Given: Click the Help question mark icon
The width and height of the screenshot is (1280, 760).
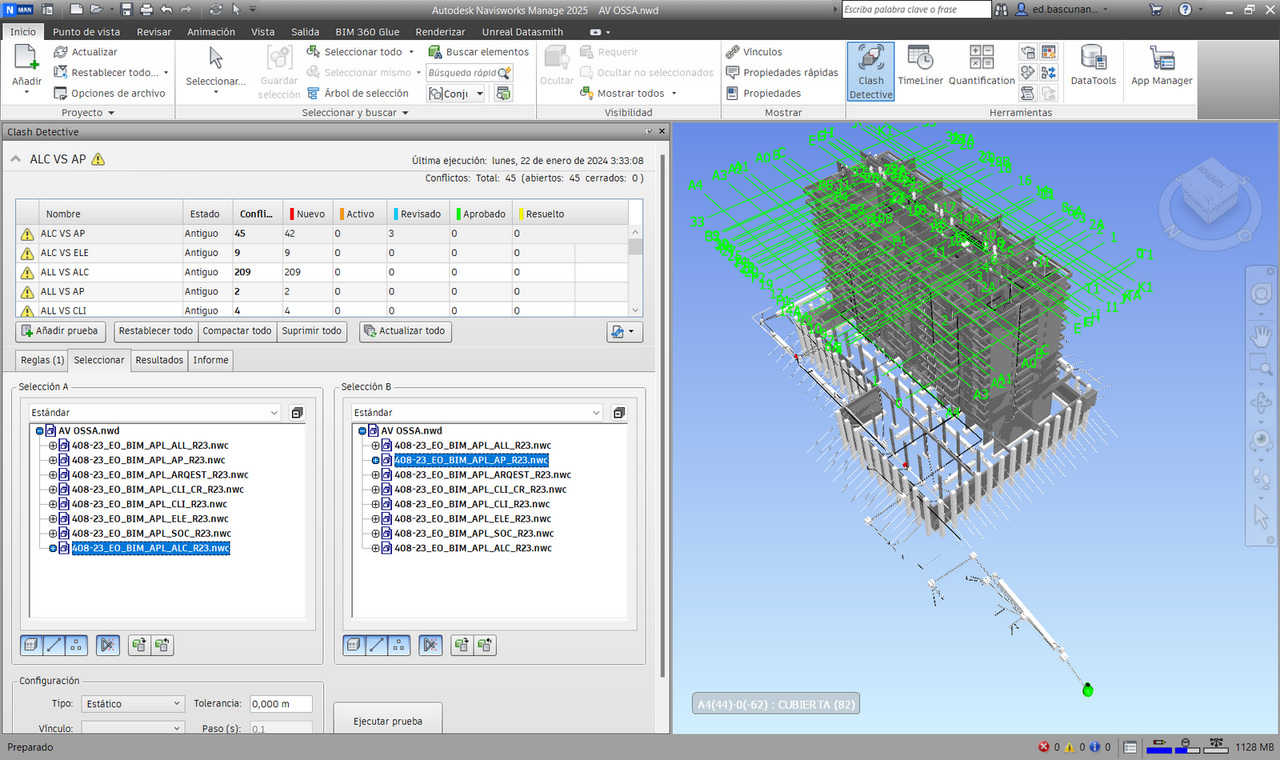Looking at the screenshot, I should click(x=1184, y=9).
